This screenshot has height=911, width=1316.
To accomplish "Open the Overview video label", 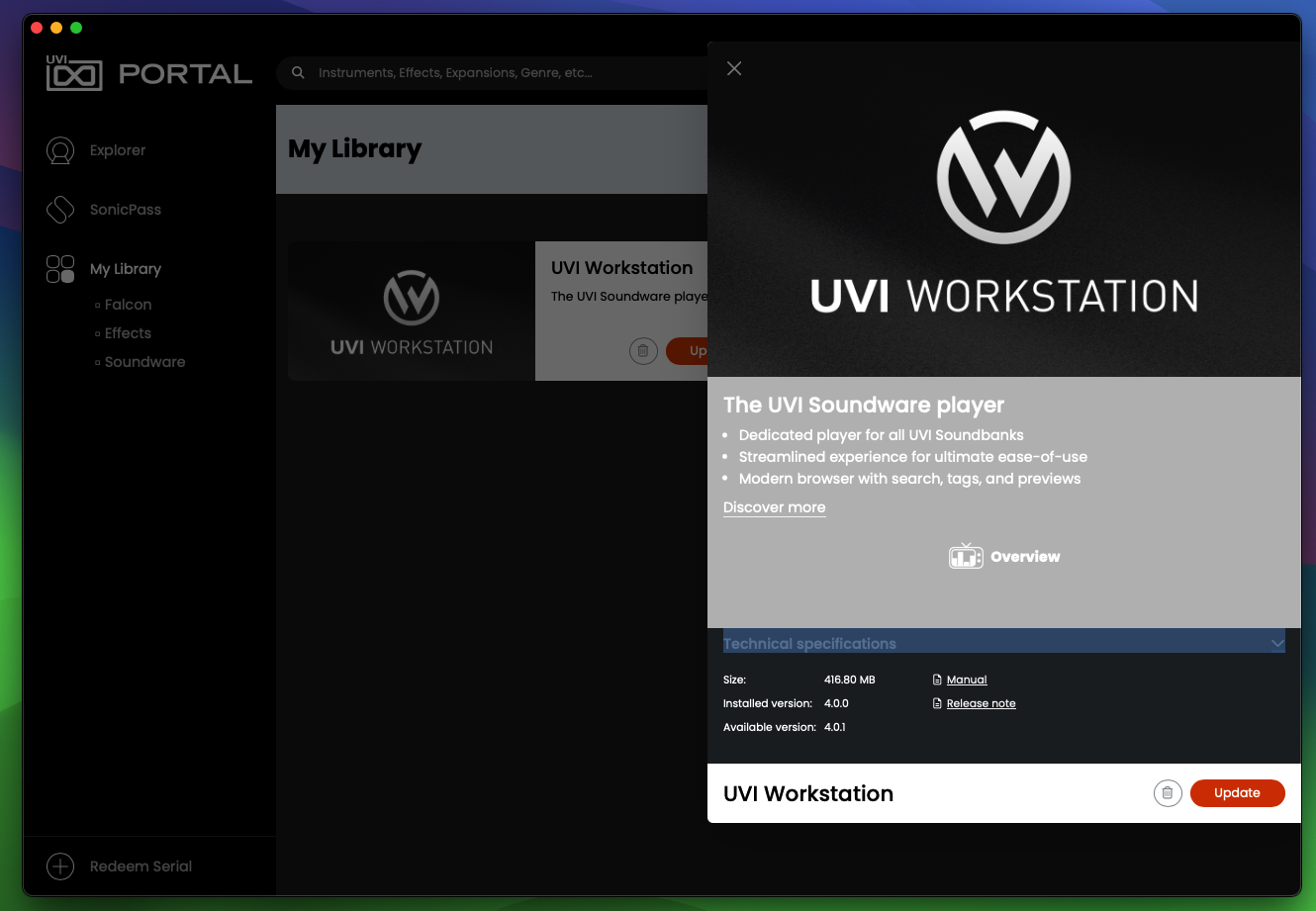I will pyautogui.click(x=1025, y=557).
